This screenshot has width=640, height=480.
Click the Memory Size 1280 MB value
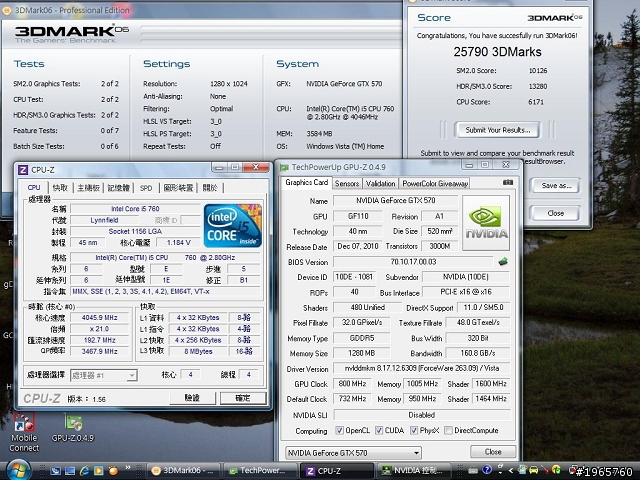361,353
